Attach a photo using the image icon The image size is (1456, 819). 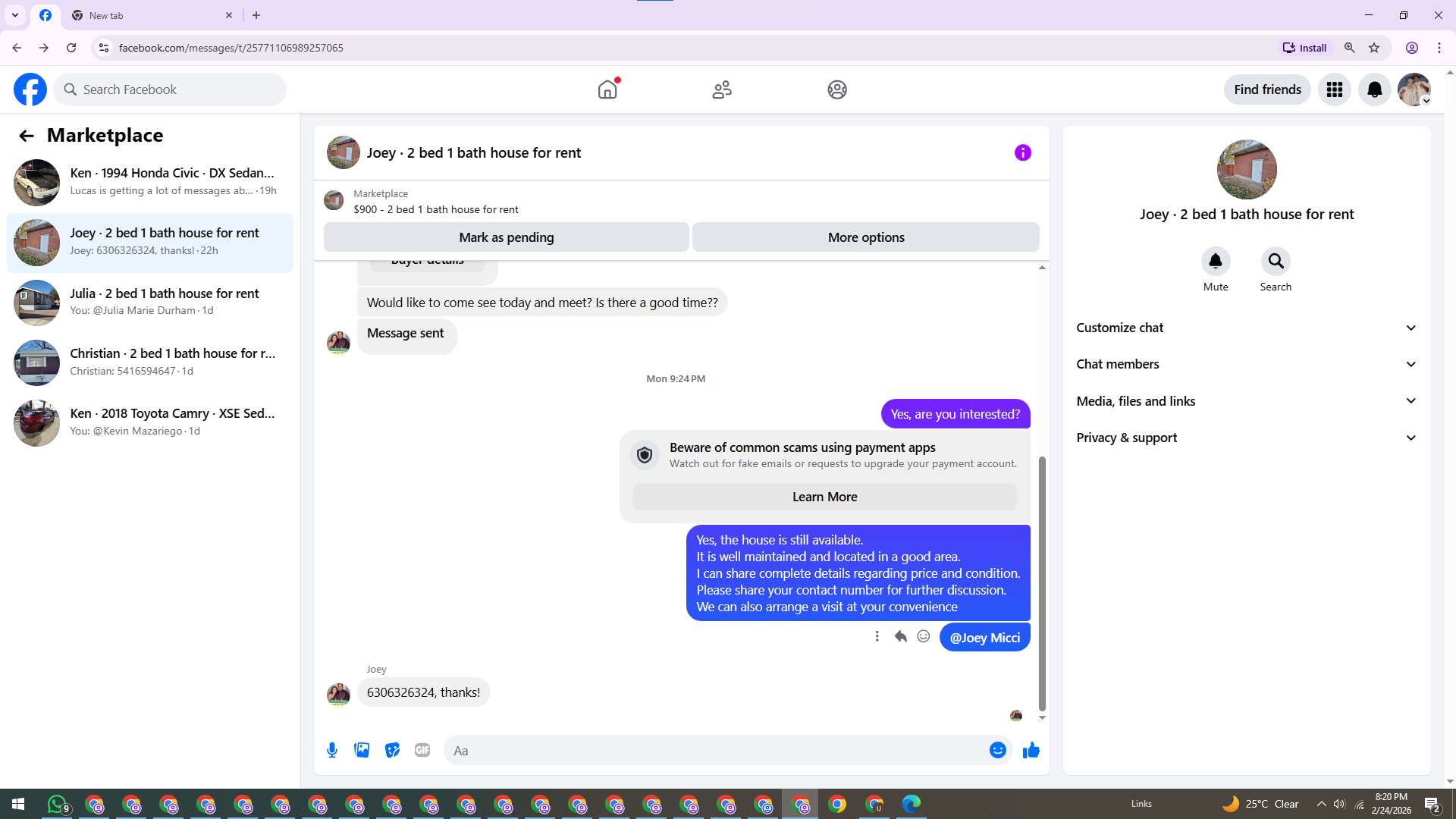pos(362,750)
